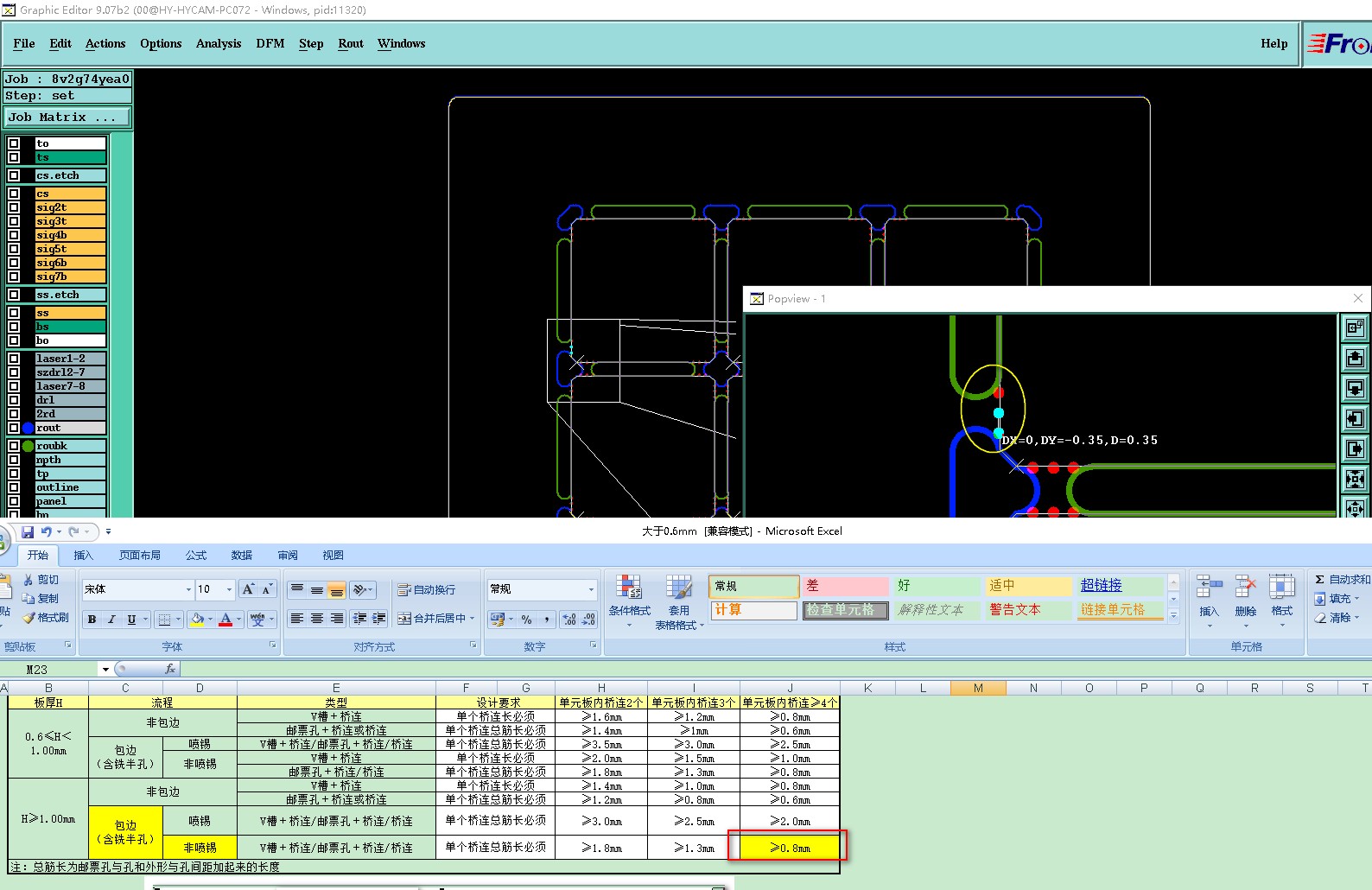Toggle the checkbox for layer cs.etch
This screenshot has height=890, width=1372.
[x=14, y=175]
